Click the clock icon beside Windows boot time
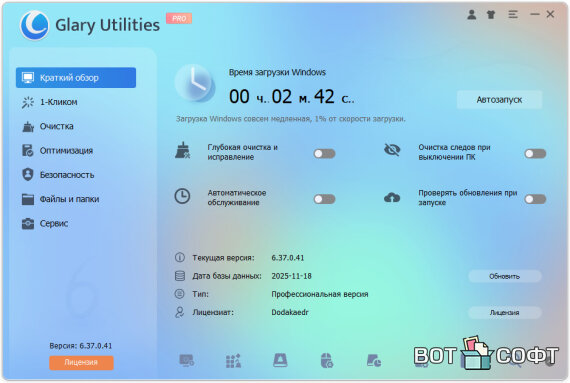This screenshot has width=570, height=383. [194, 83]
